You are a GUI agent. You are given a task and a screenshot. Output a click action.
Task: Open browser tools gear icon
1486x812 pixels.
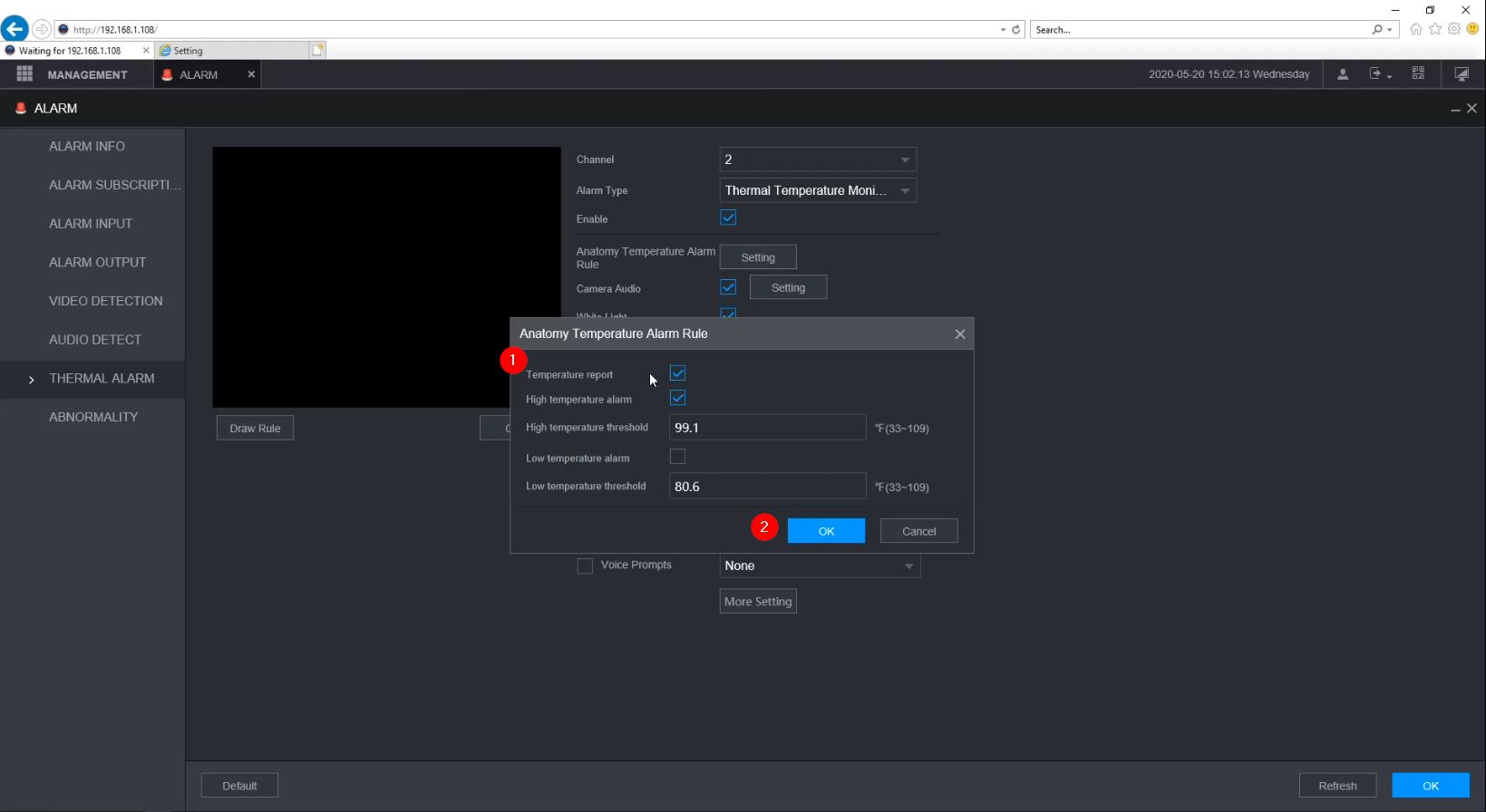pos(1454,29)
